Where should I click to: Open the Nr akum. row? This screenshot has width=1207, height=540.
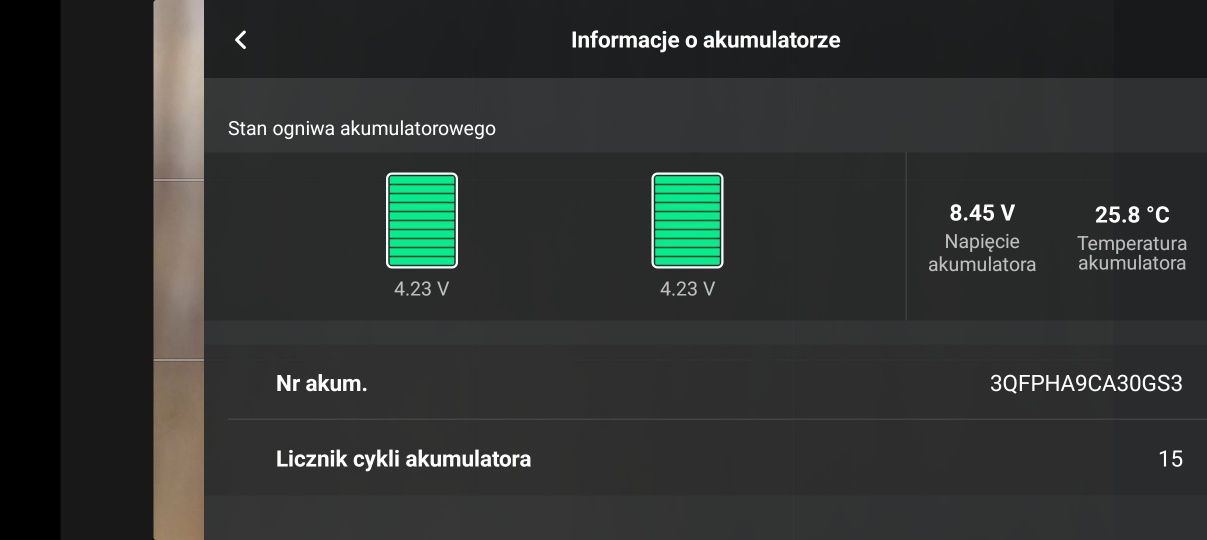click(x=705, y=382)
